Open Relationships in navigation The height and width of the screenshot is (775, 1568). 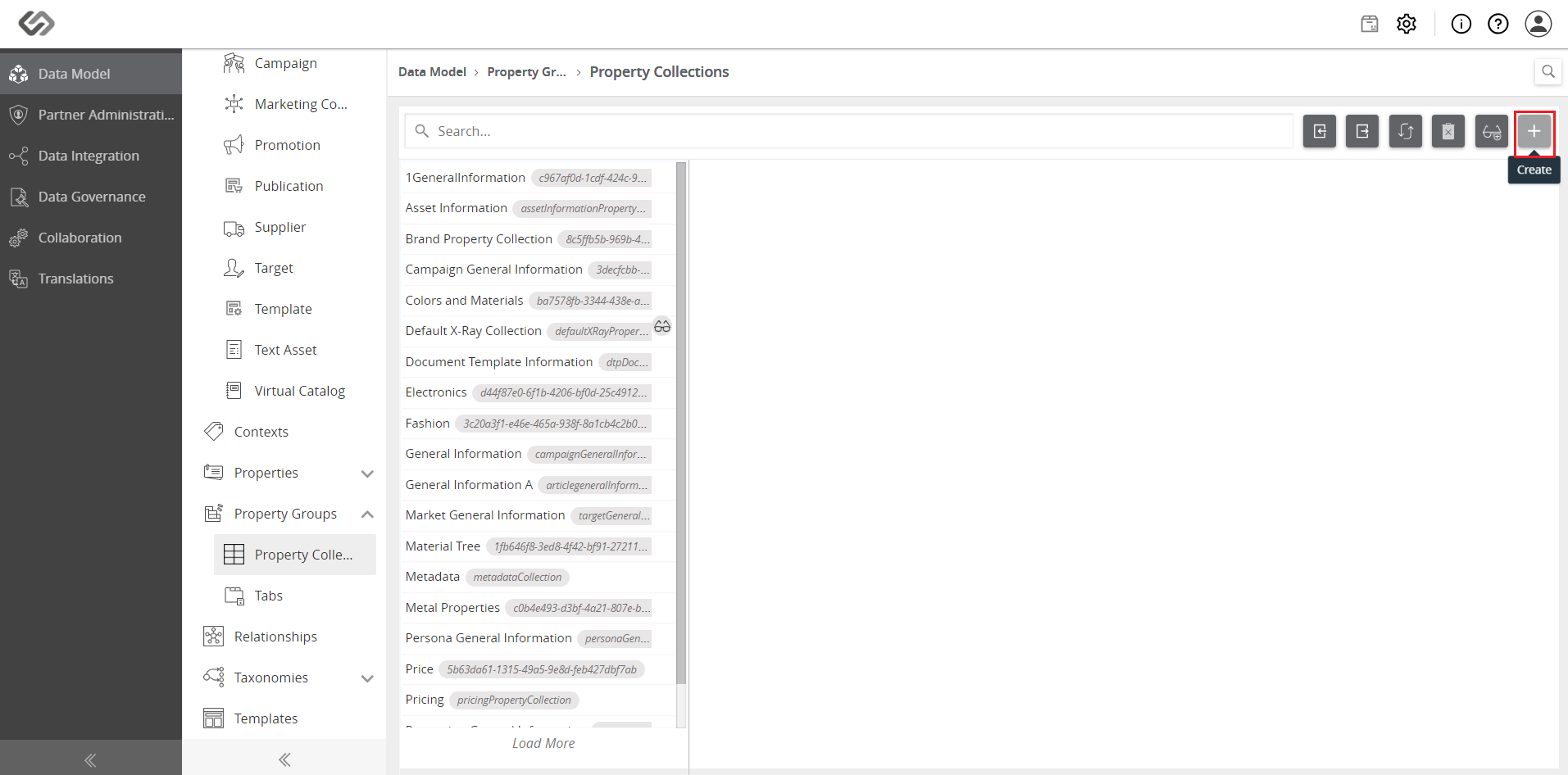[x=284, y=637]
